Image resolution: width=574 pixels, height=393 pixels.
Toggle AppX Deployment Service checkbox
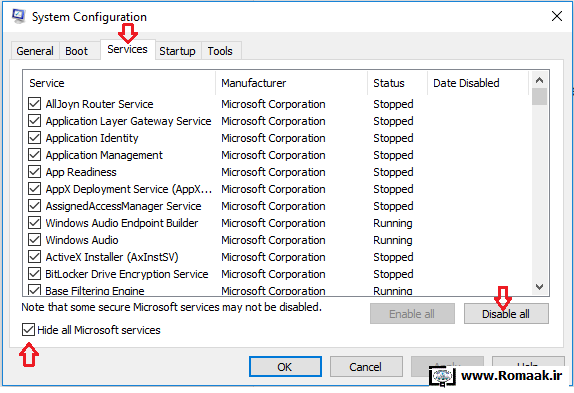[x=34, y=189]
